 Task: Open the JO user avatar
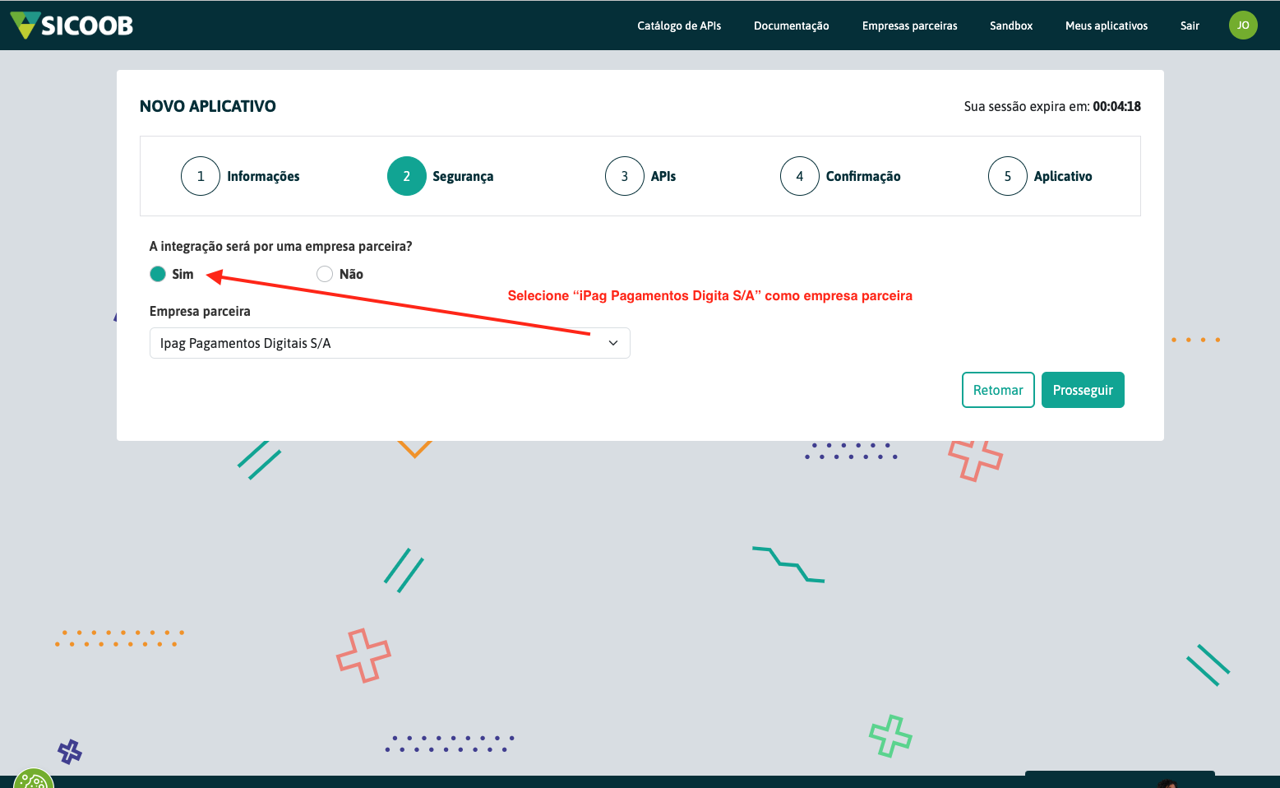click(1243, 25)
